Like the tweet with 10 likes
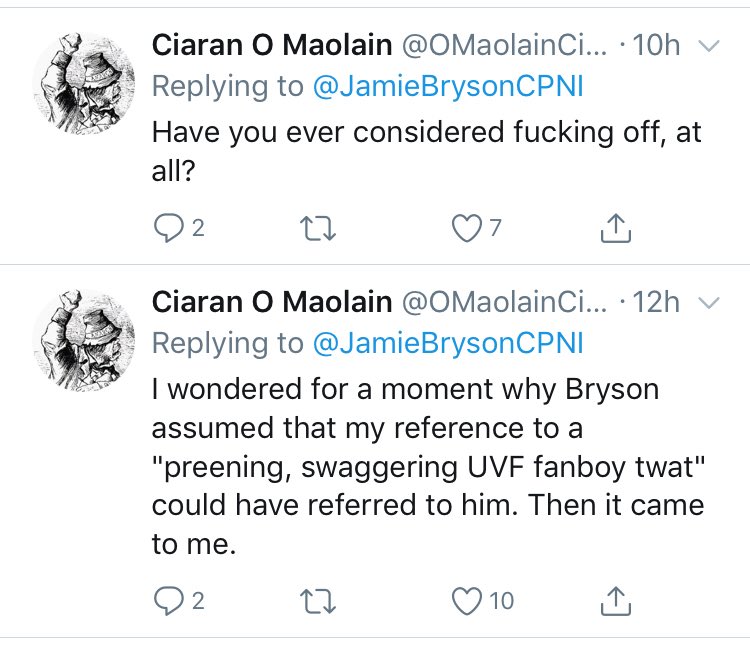Image resolution: width=750 pixels, height=653 pixels. [x=467, y=600]
